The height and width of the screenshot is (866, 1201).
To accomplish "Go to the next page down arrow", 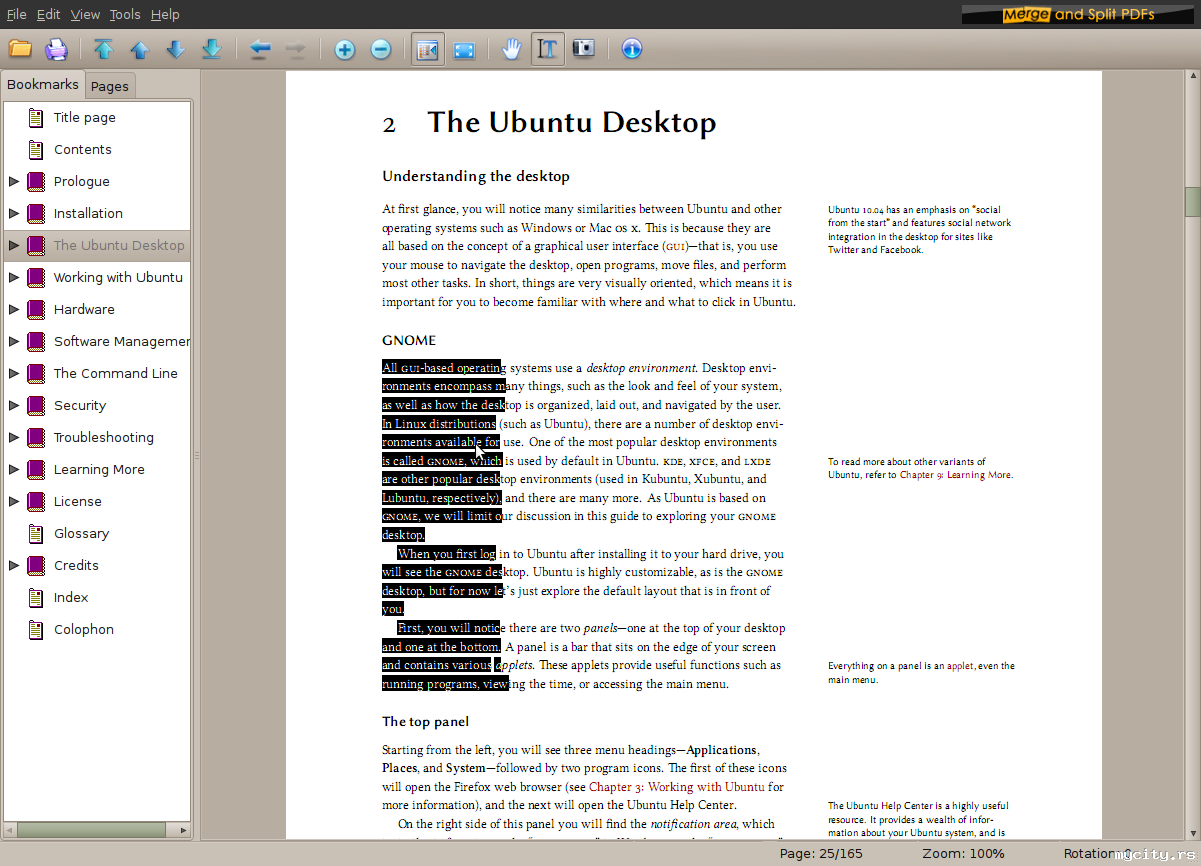I will (x=176, y=48).
